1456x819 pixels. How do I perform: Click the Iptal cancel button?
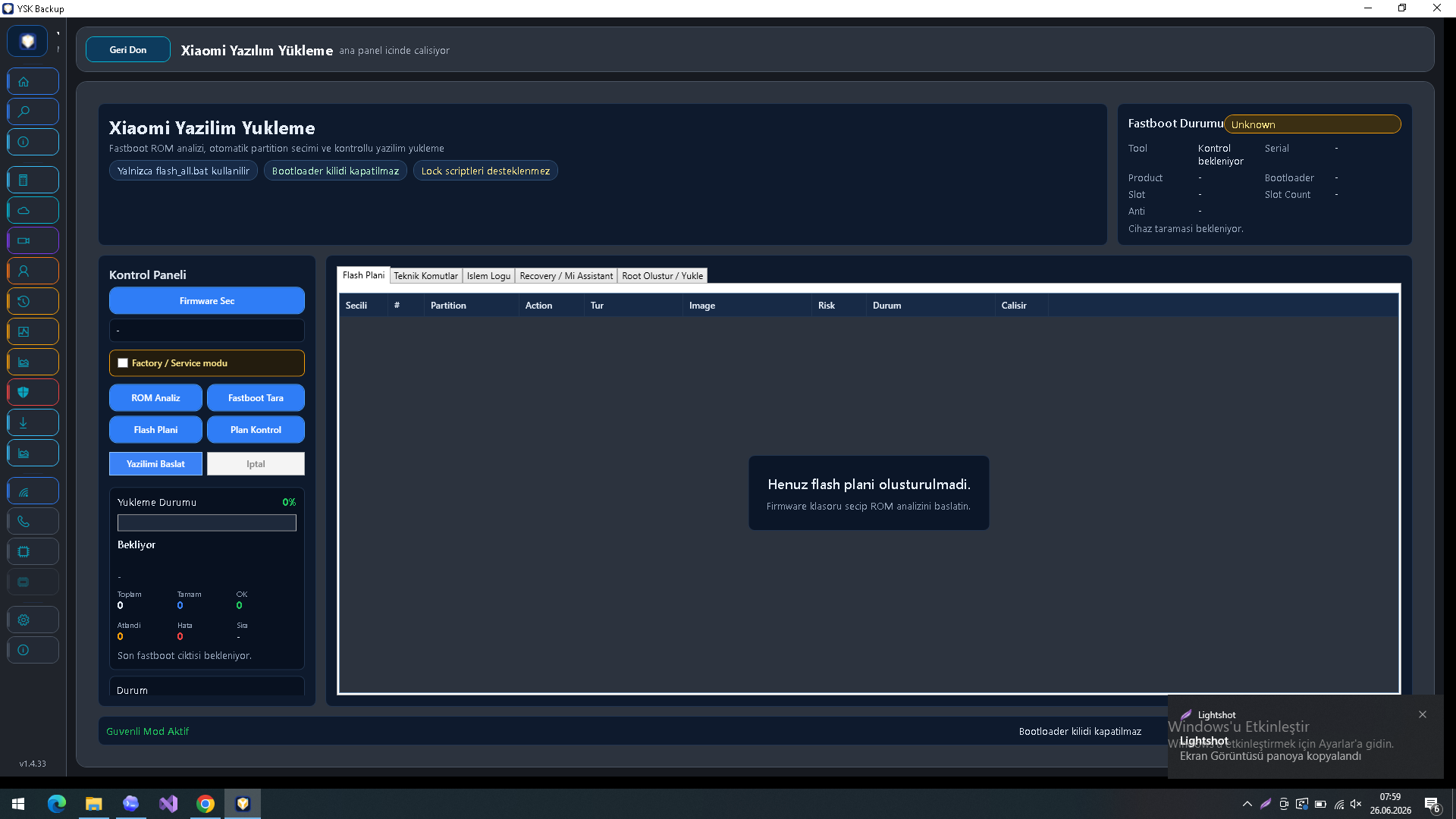point(256,464)
